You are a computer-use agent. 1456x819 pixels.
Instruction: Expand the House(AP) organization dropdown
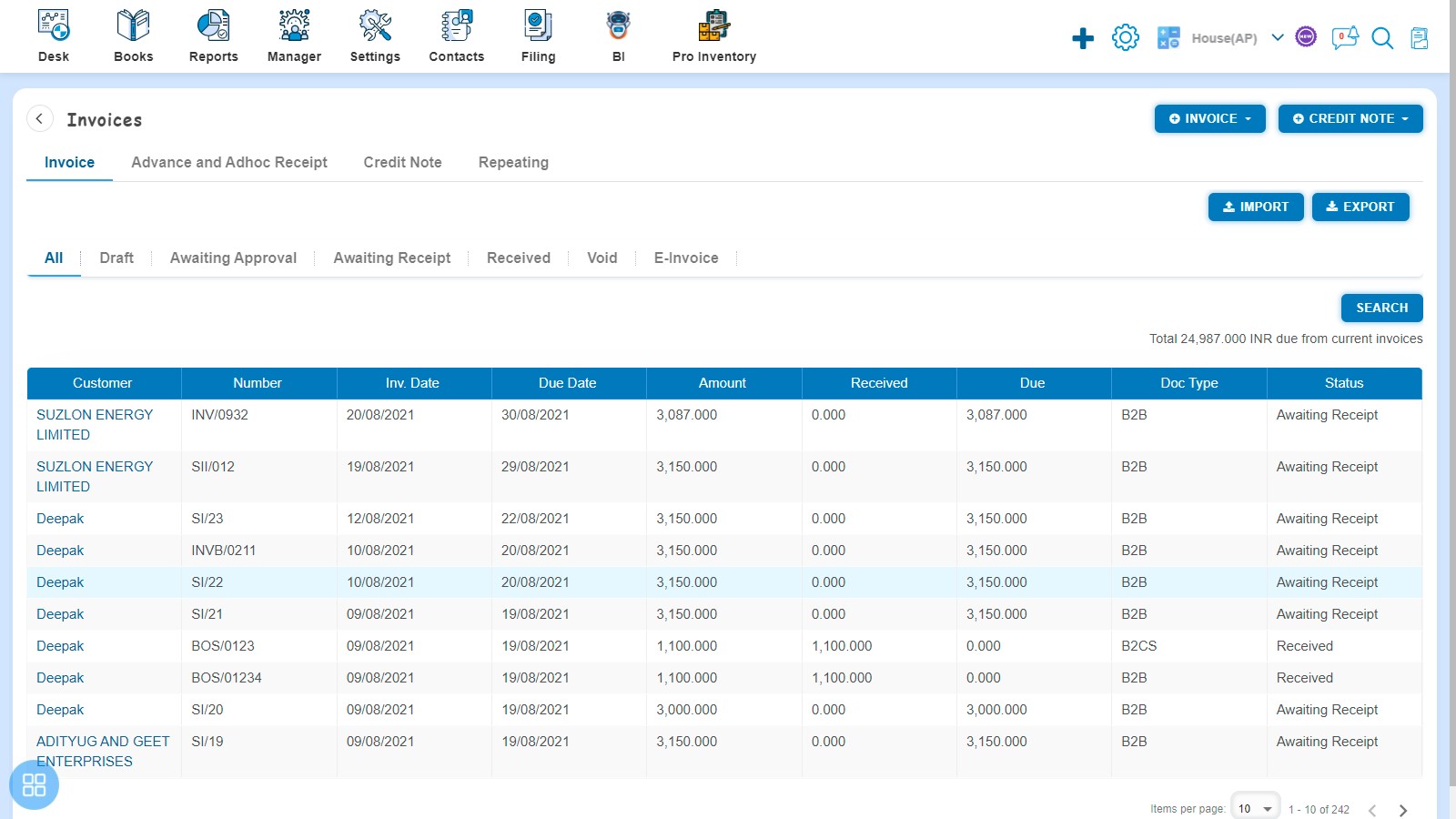(x=1278, y=37)
